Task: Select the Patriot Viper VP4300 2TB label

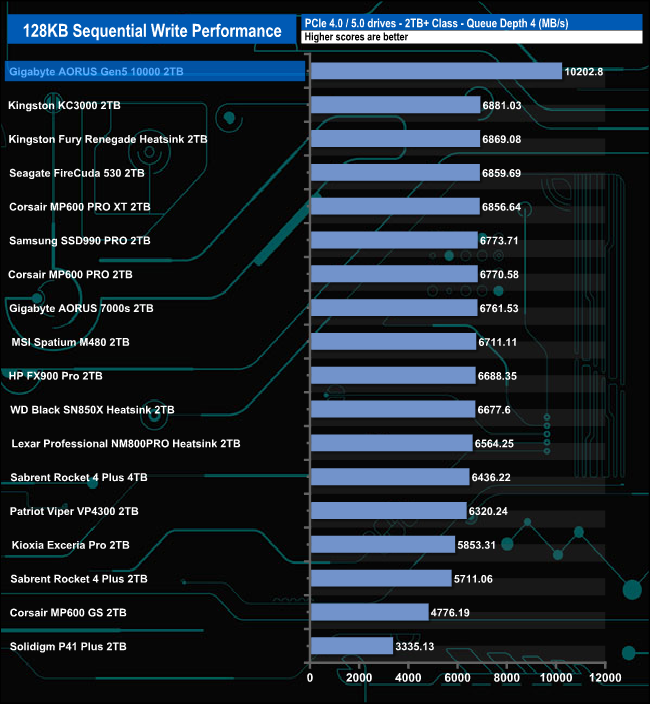Action: 74,511
